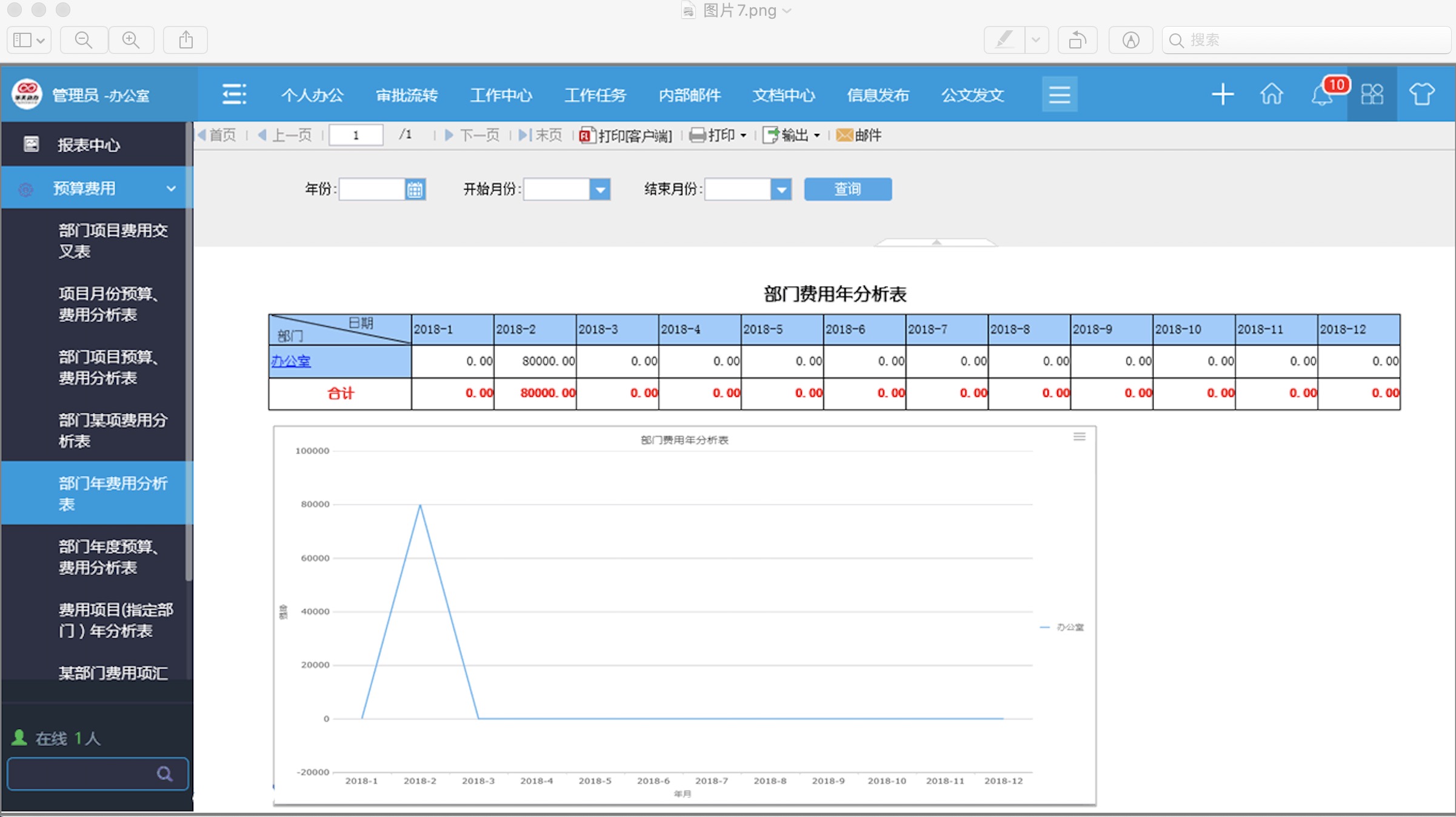Screen dimensions: 1456x817
Task: Click the home icon in the top bar
Action: coord(1272,95)
